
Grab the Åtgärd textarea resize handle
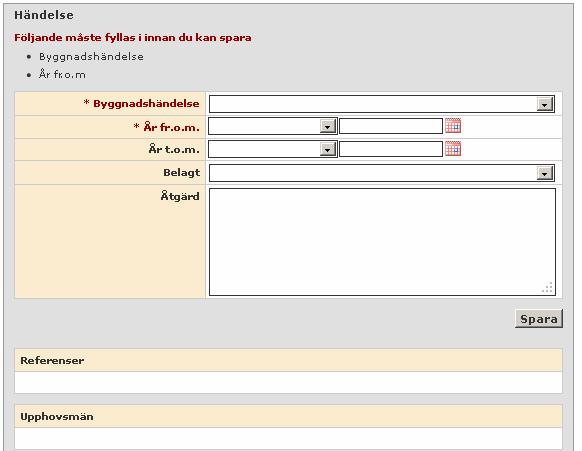pyautogui.click(x=548, y=288)
